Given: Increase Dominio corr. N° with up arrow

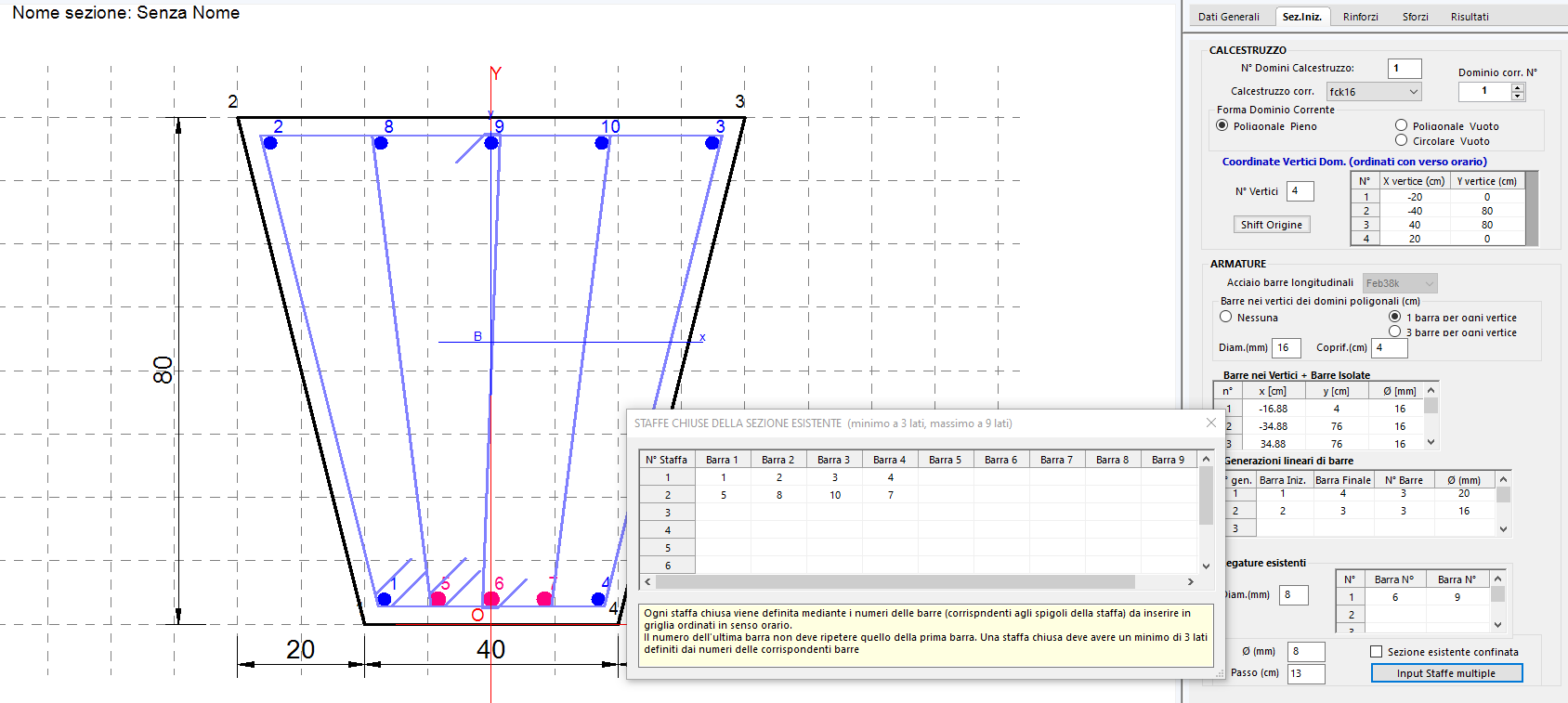Looking at the screenshot, I should click(1518, 87).
